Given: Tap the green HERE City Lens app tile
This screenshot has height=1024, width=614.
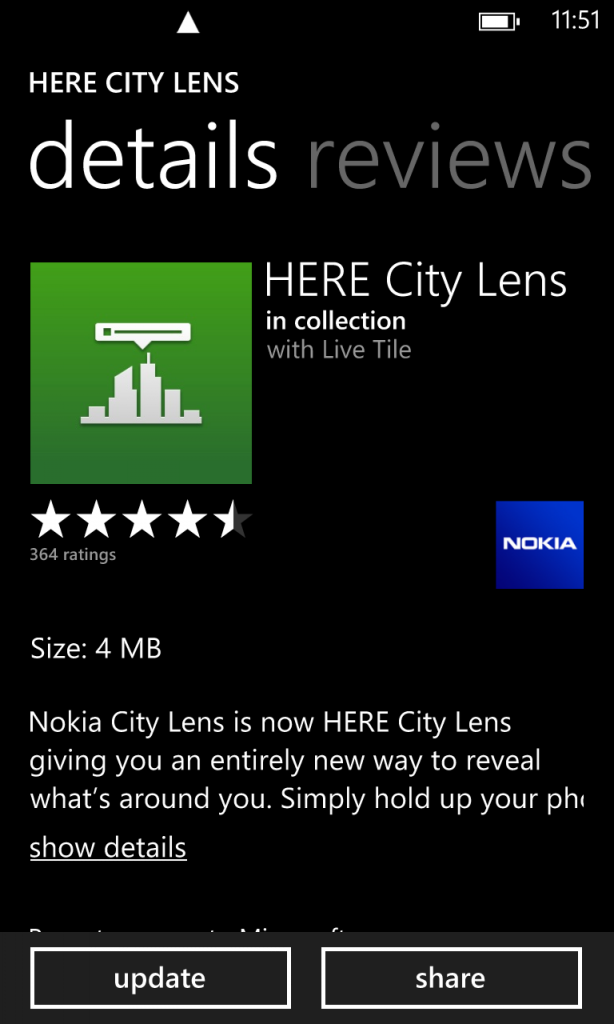Looking at the screenshot, I should click(x=141, y=373).
